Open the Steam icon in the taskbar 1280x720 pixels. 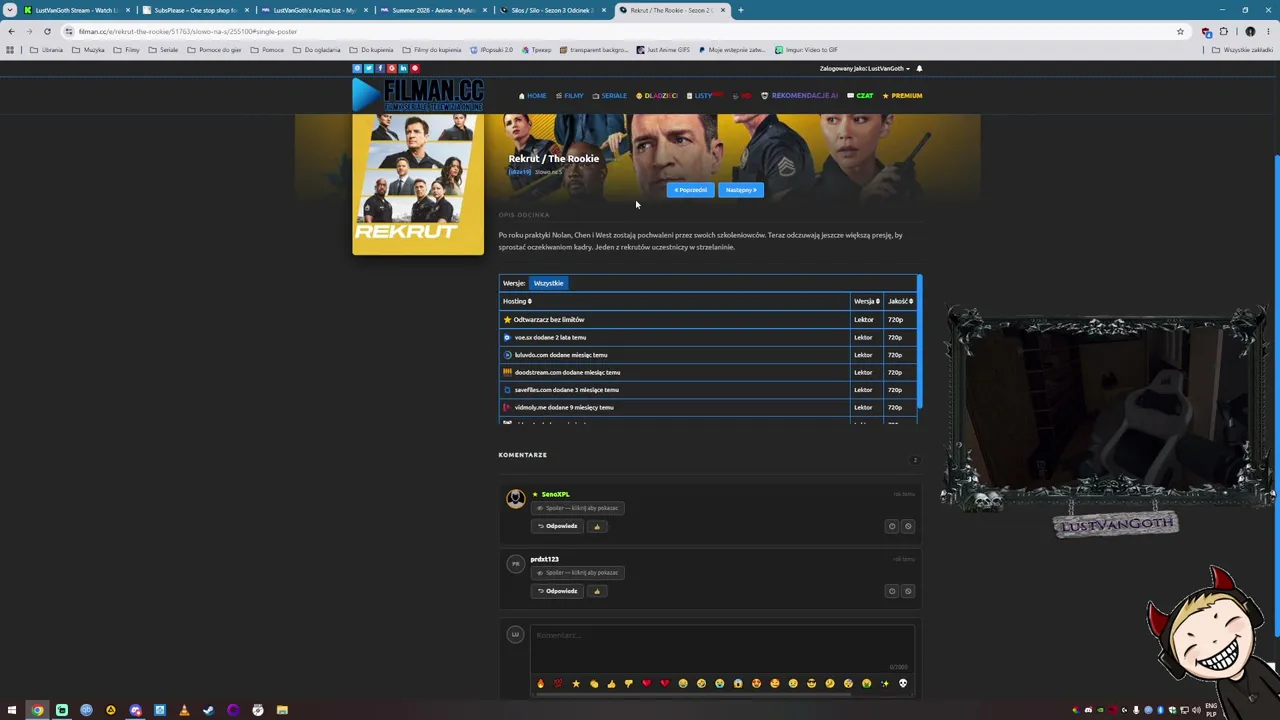[x=208, y=710]
